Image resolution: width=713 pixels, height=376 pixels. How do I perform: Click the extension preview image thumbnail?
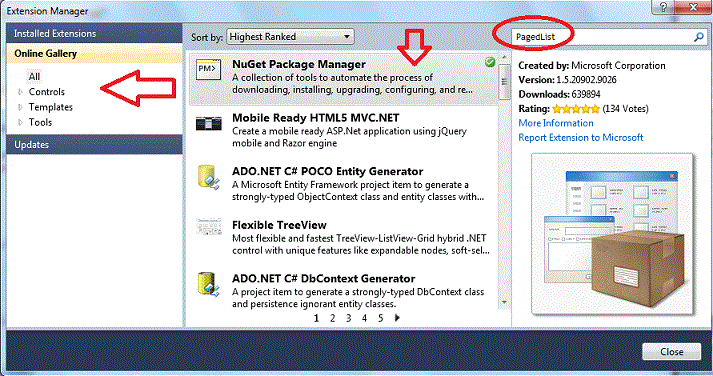pos(613,235)
